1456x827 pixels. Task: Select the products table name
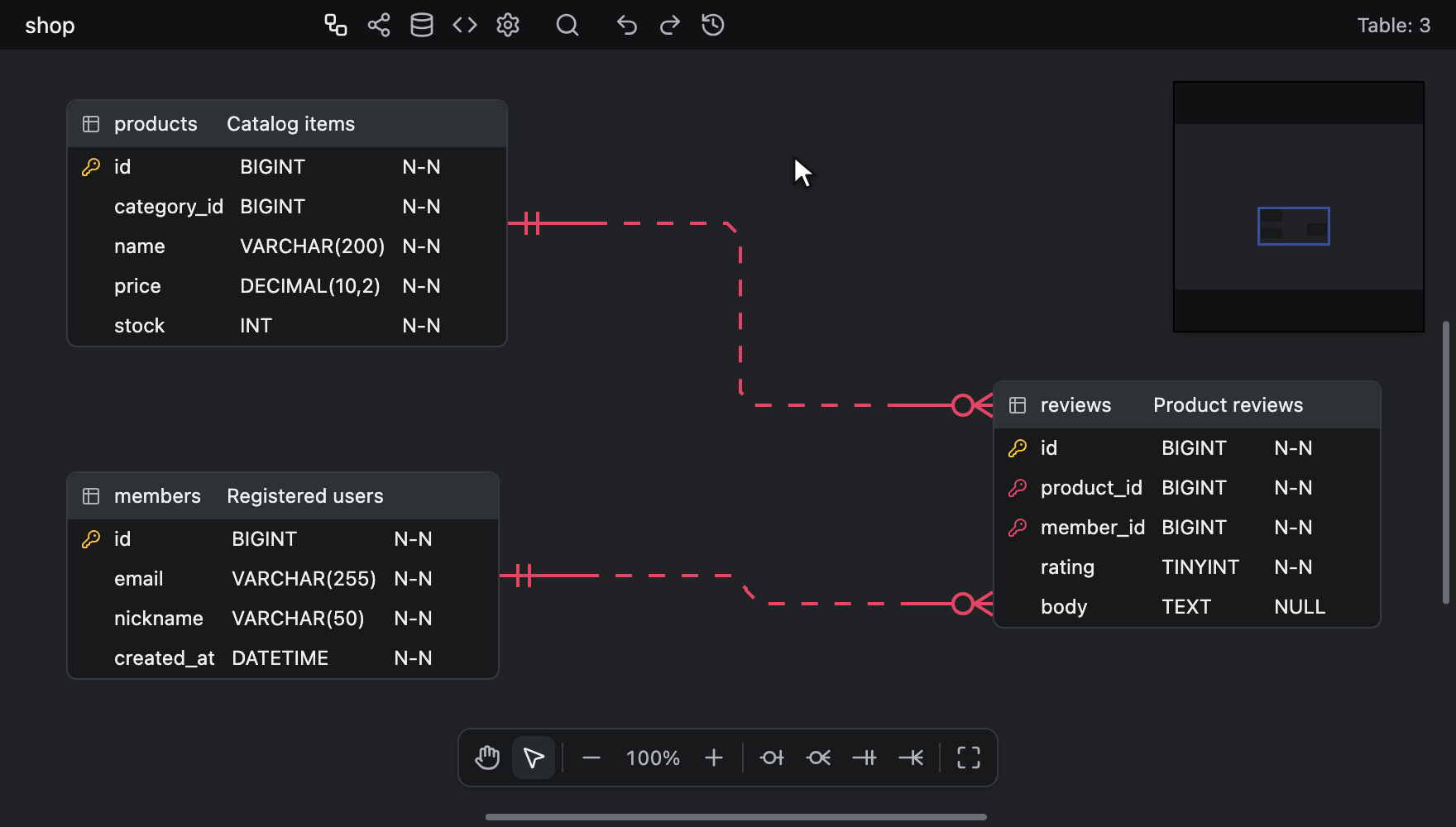coord(156,124)
